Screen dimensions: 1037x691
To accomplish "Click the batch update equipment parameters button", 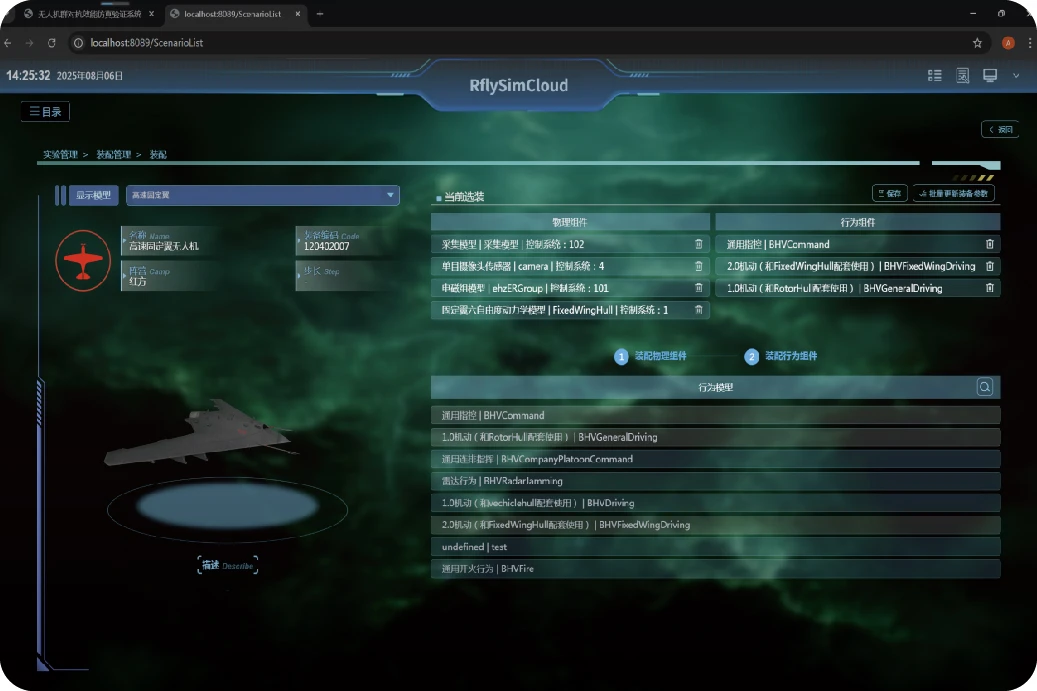I will [953, 193].
